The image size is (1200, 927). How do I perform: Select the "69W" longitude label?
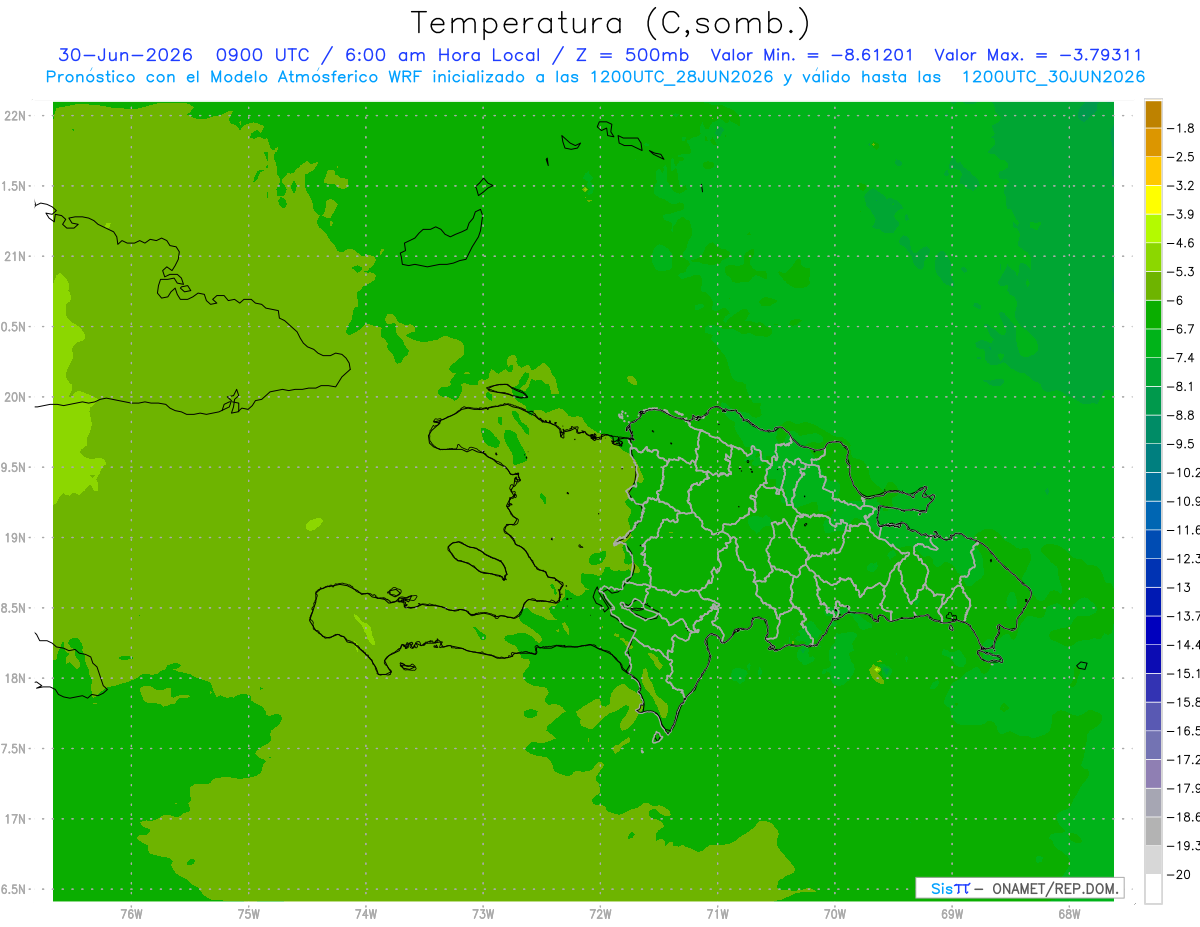pos(951,914)
